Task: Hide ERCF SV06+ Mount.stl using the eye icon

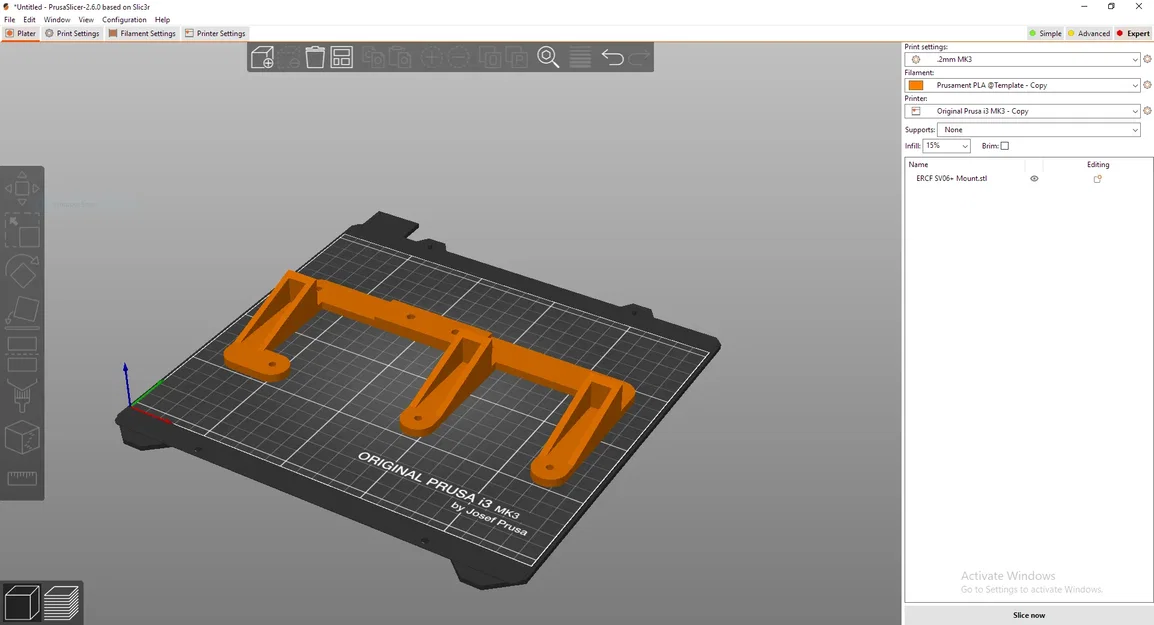Action: pyautogui.click(x=1034, y=179)
